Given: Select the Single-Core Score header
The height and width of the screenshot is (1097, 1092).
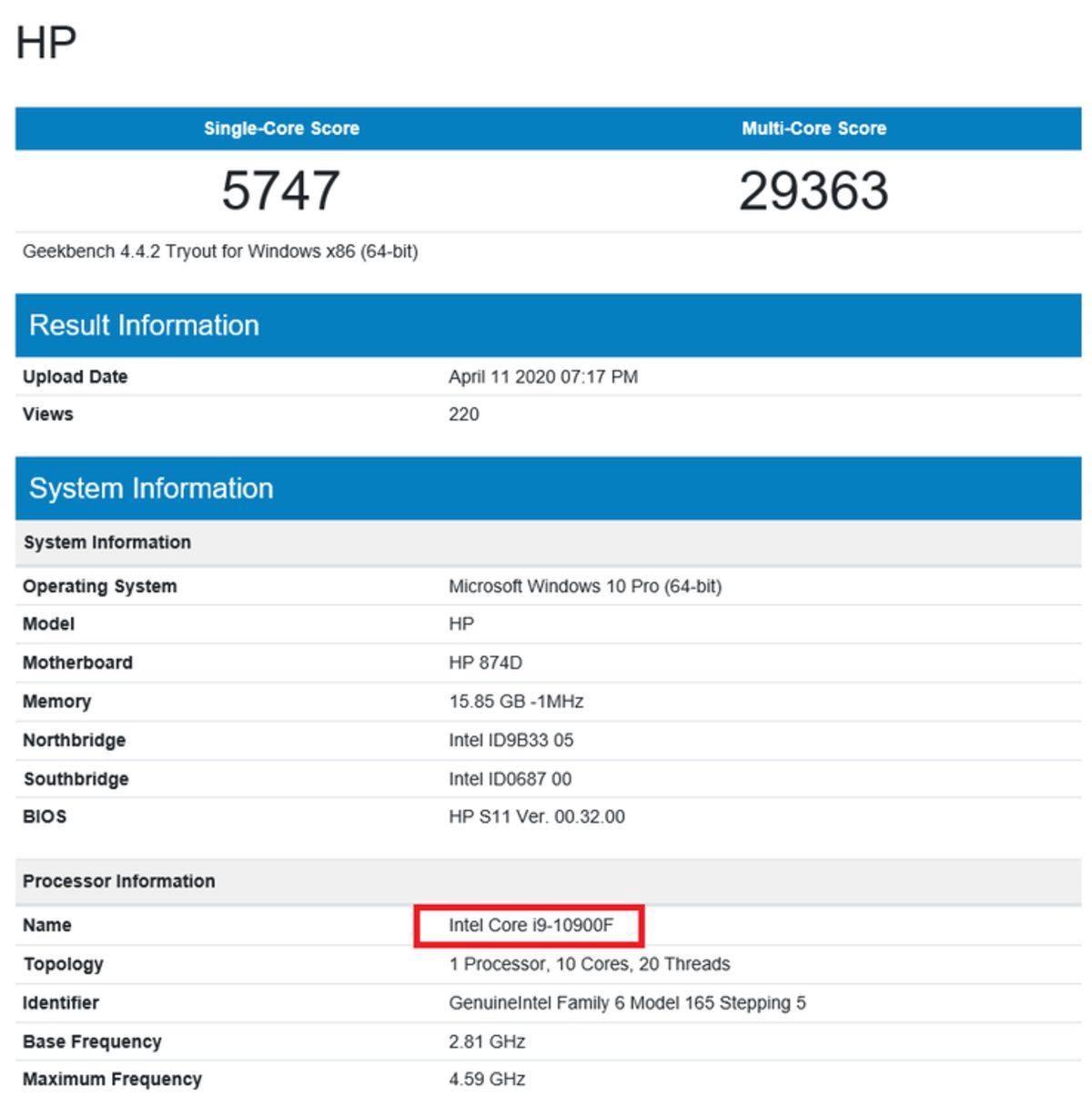Looking at the screenshot, I should coord(283,128).
